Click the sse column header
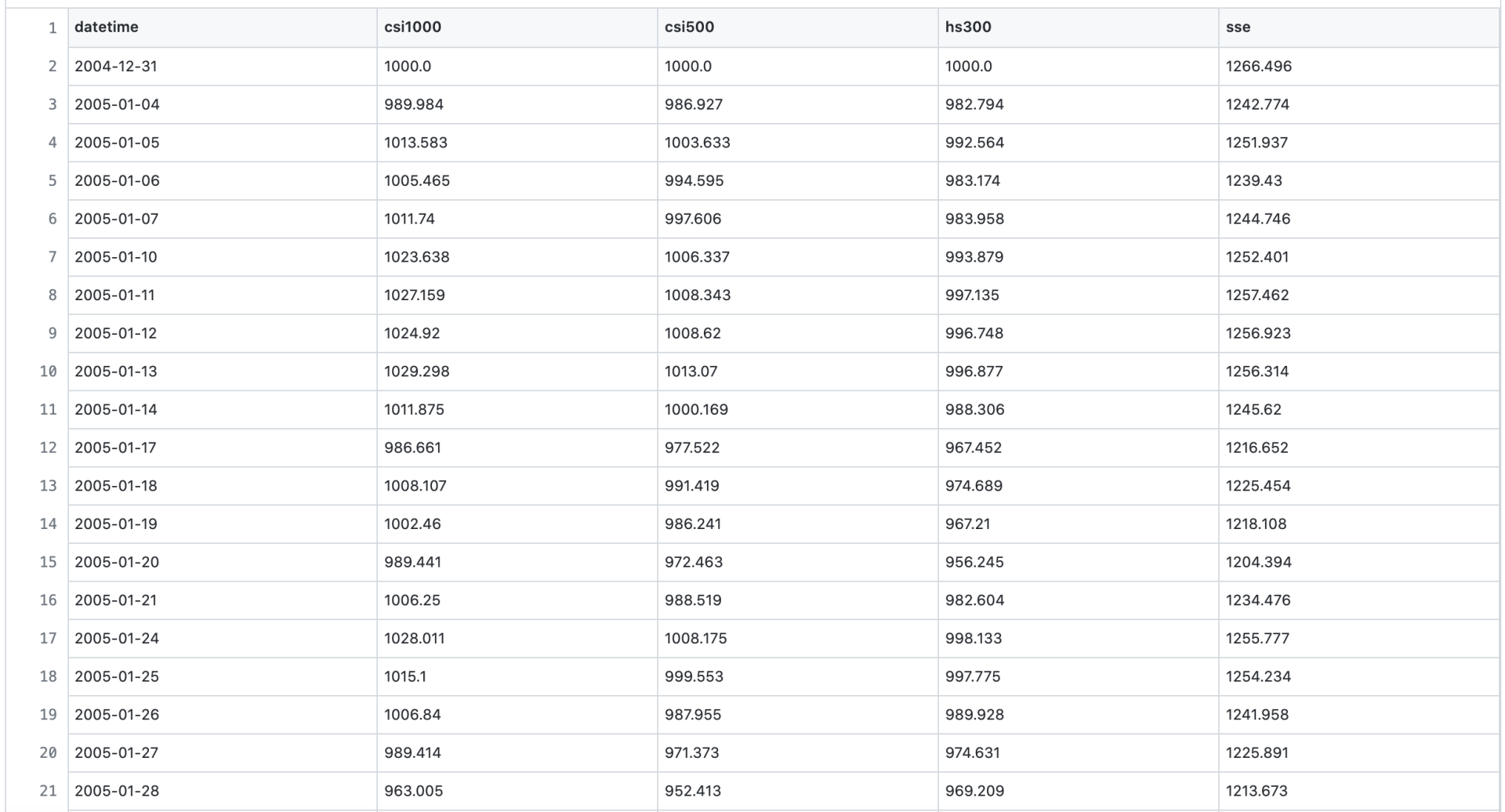This screenshot has height=812, width=1505. pyautogui.click(x=1238, y=27)
